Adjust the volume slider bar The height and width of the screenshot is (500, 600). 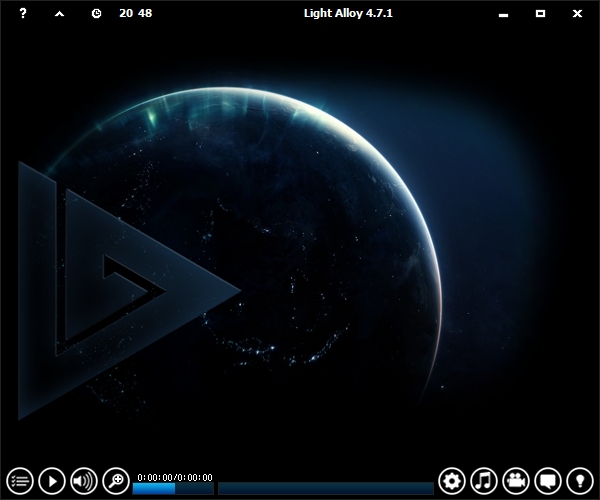172,489
